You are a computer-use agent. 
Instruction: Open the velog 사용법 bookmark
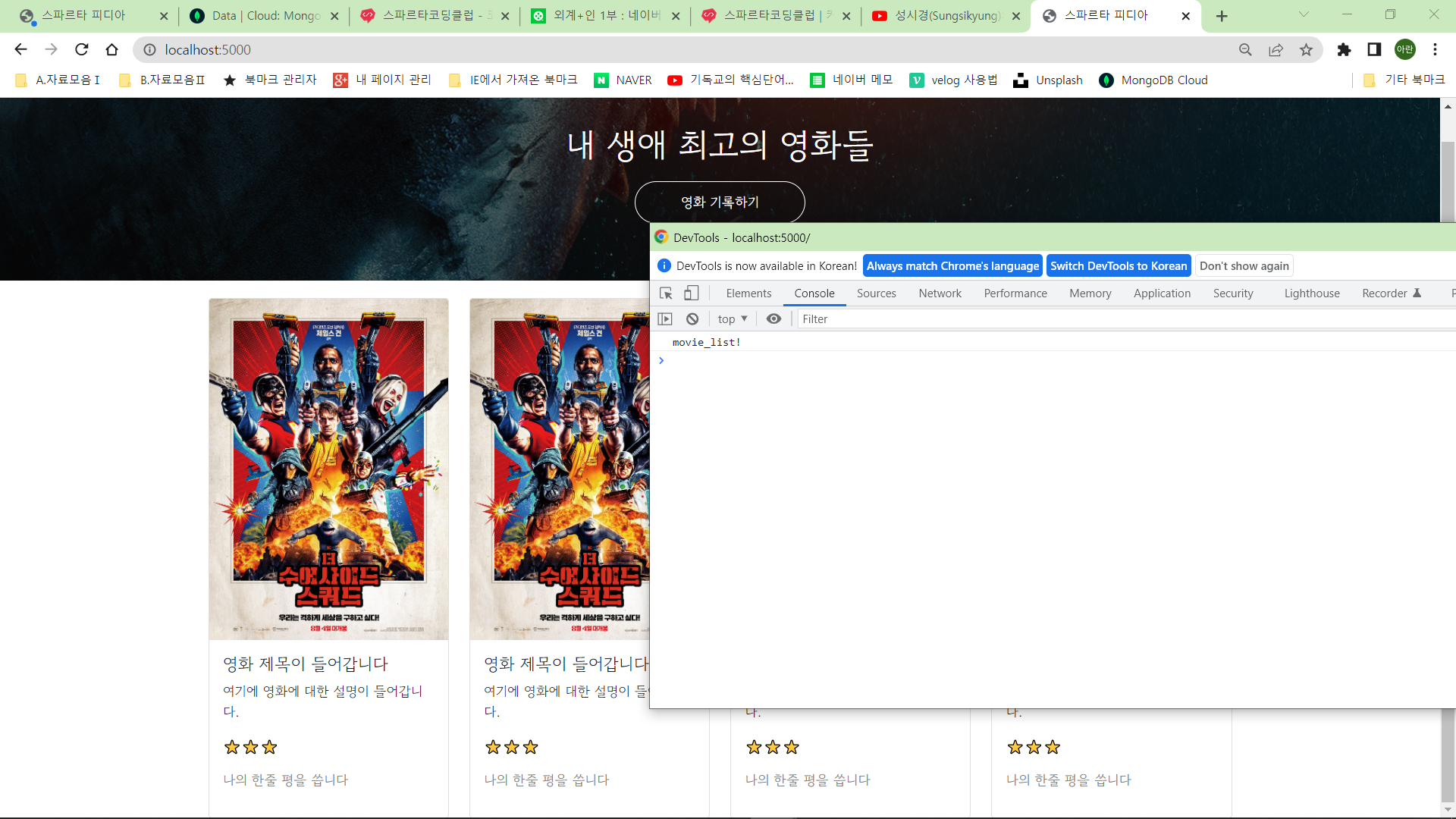[953, 80]
